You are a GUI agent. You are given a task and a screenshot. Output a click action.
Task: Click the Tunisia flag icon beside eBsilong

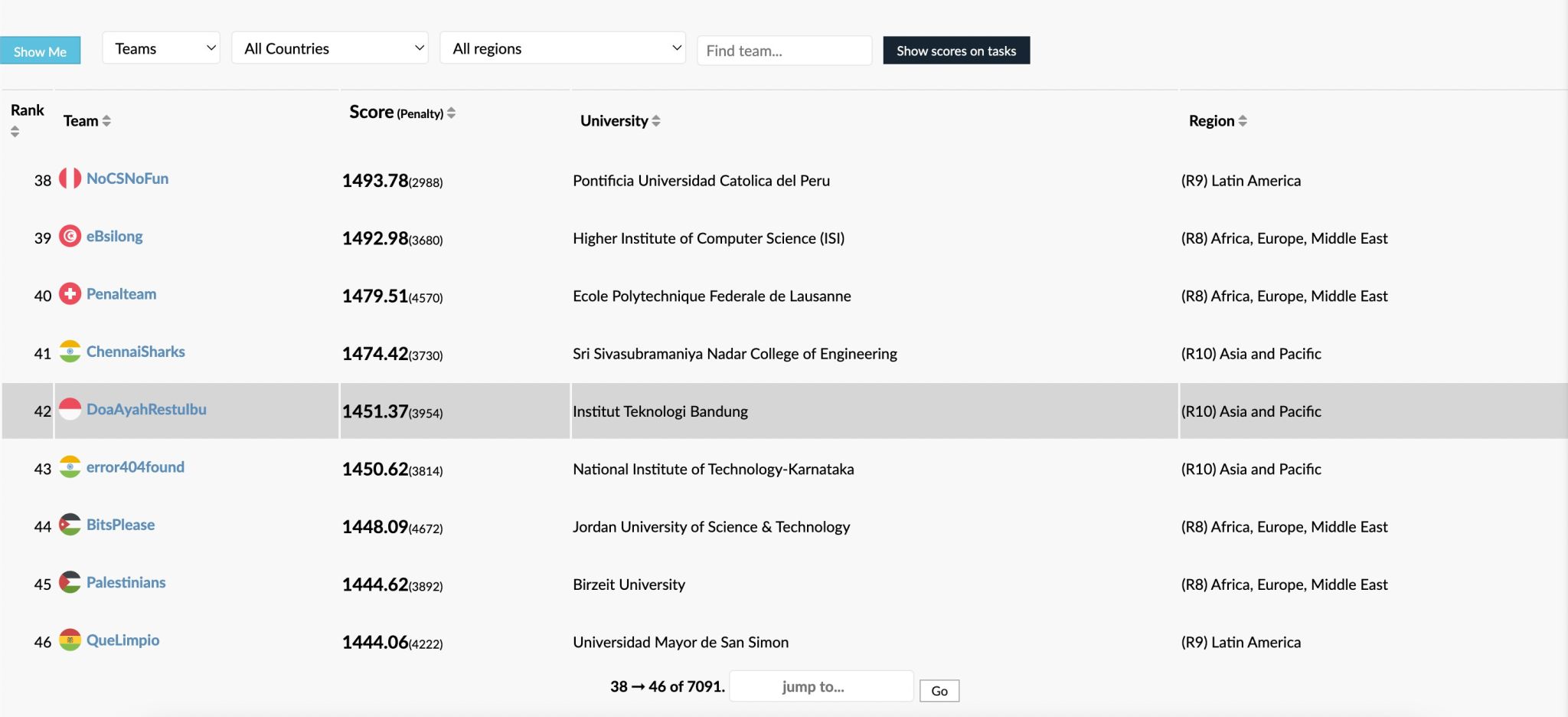pos(70,237)
